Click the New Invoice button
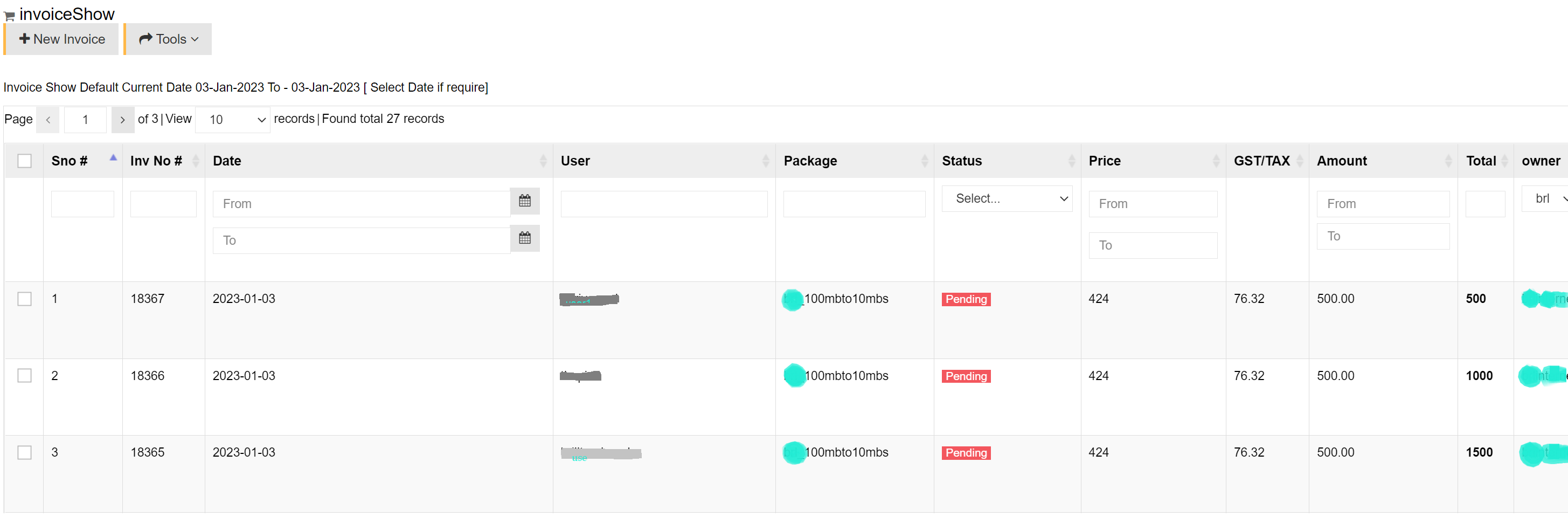This screenshot has width=1568, height=517. point(61,39)
